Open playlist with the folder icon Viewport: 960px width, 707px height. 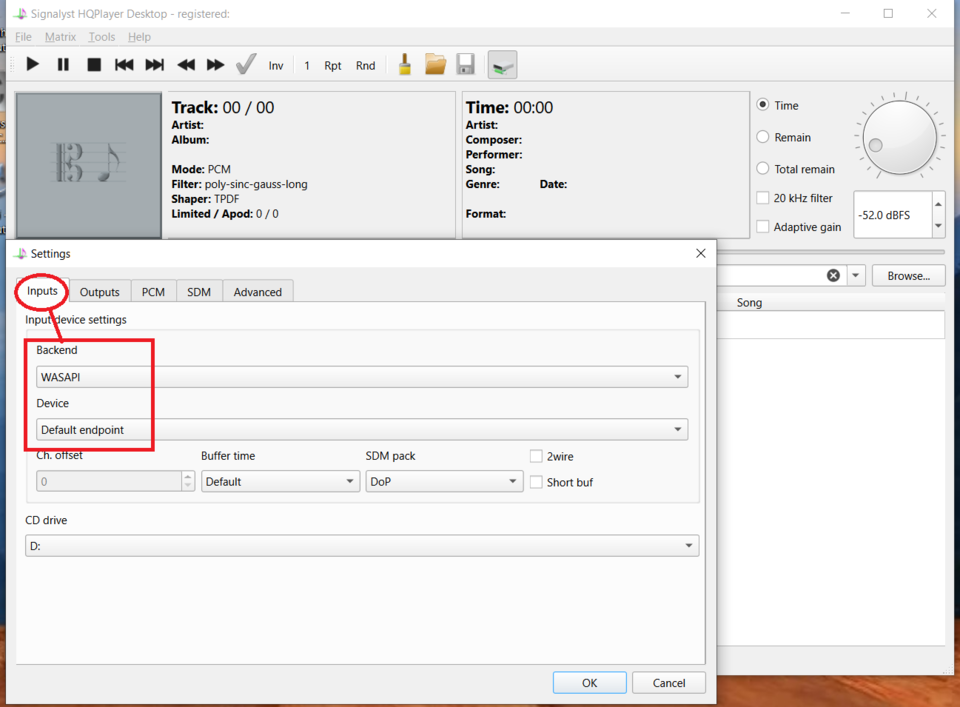click(435, 64)
